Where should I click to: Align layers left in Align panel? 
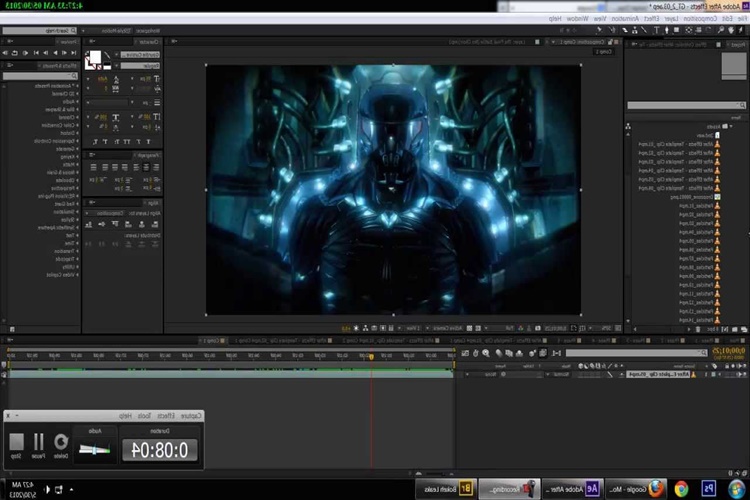(155, 225)
